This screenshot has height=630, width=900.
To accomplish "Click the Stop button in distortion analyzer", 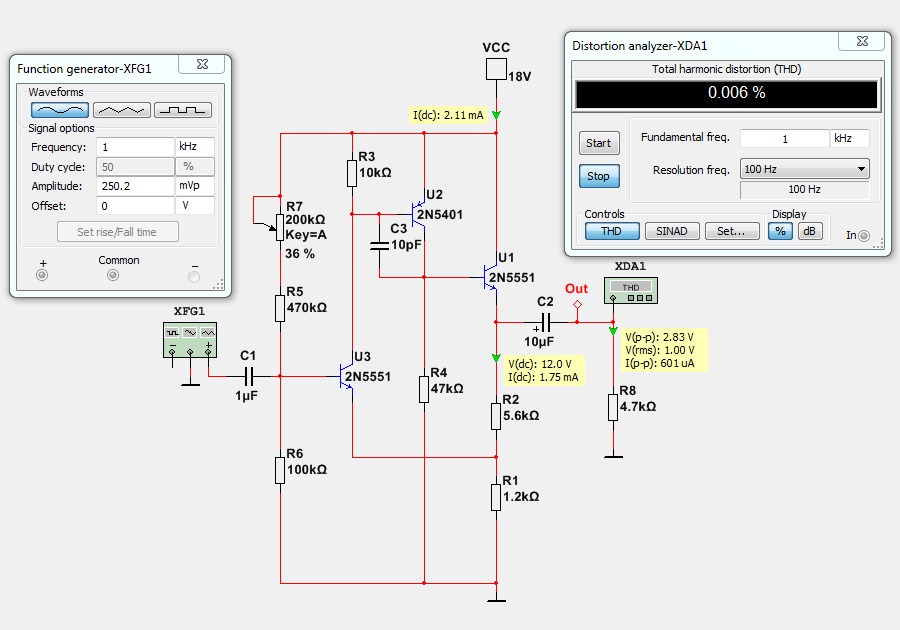I will click(599, 176).
